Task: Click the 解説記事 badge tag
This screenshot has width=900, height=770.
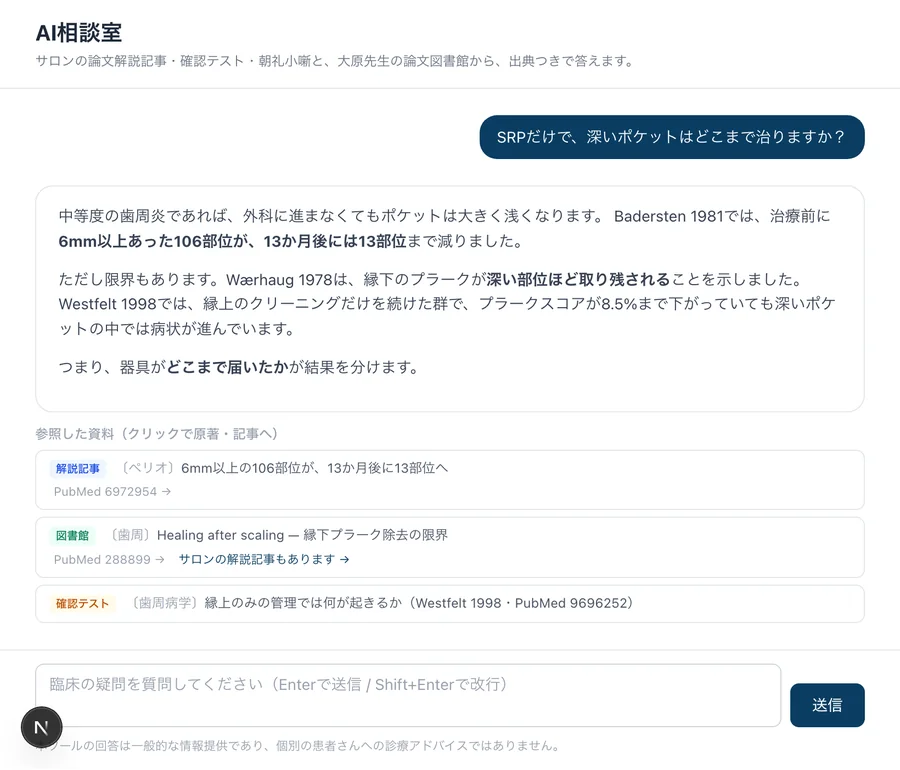Action: 77,469
